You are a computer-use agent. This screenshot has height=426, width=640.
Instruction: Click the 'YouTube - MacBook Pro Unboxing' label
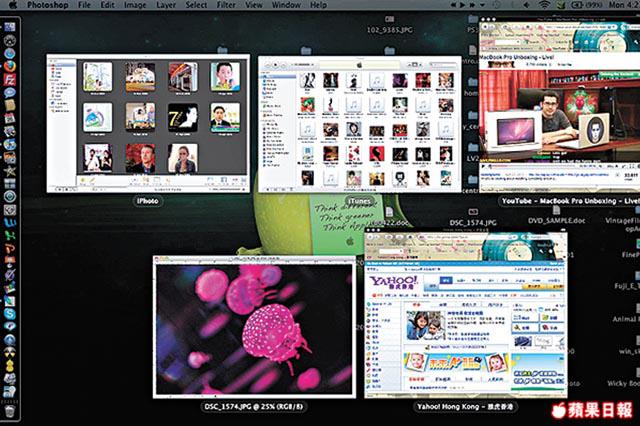coord(569,201)
